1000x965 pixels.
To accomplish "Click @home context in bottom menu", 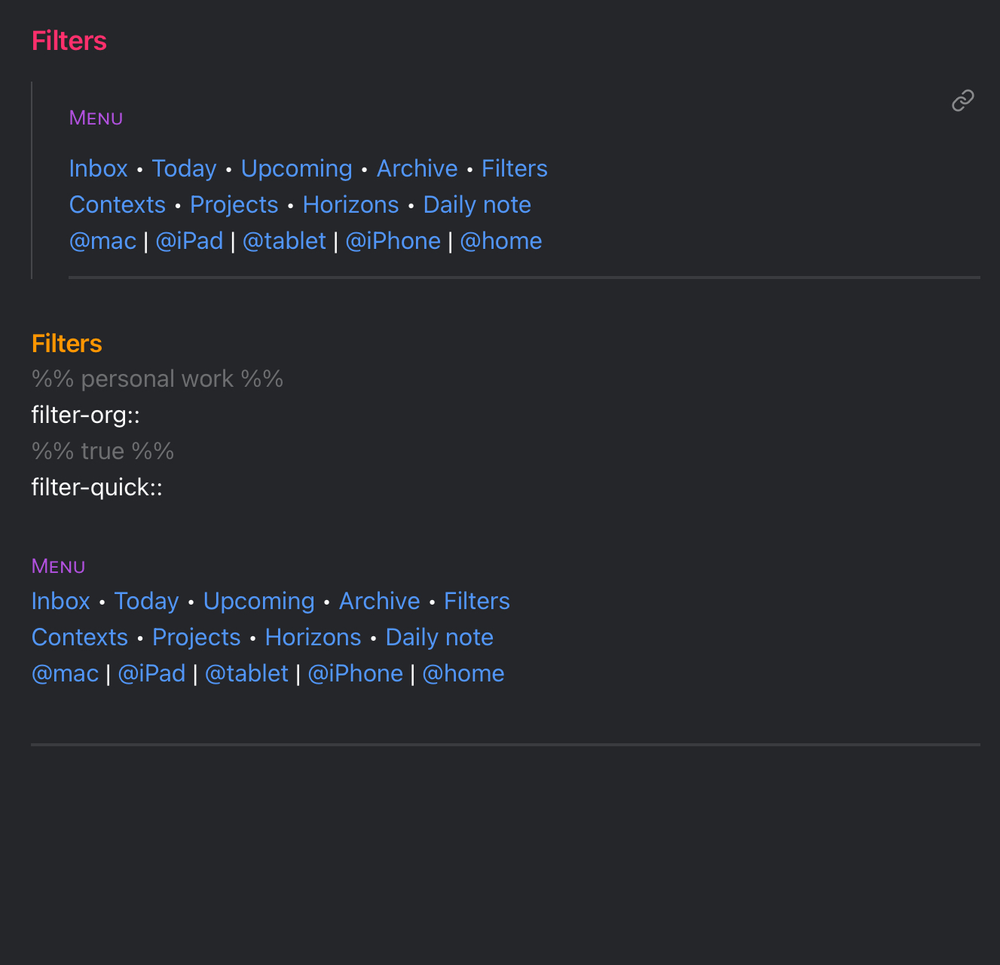I will tap(463, 674).
